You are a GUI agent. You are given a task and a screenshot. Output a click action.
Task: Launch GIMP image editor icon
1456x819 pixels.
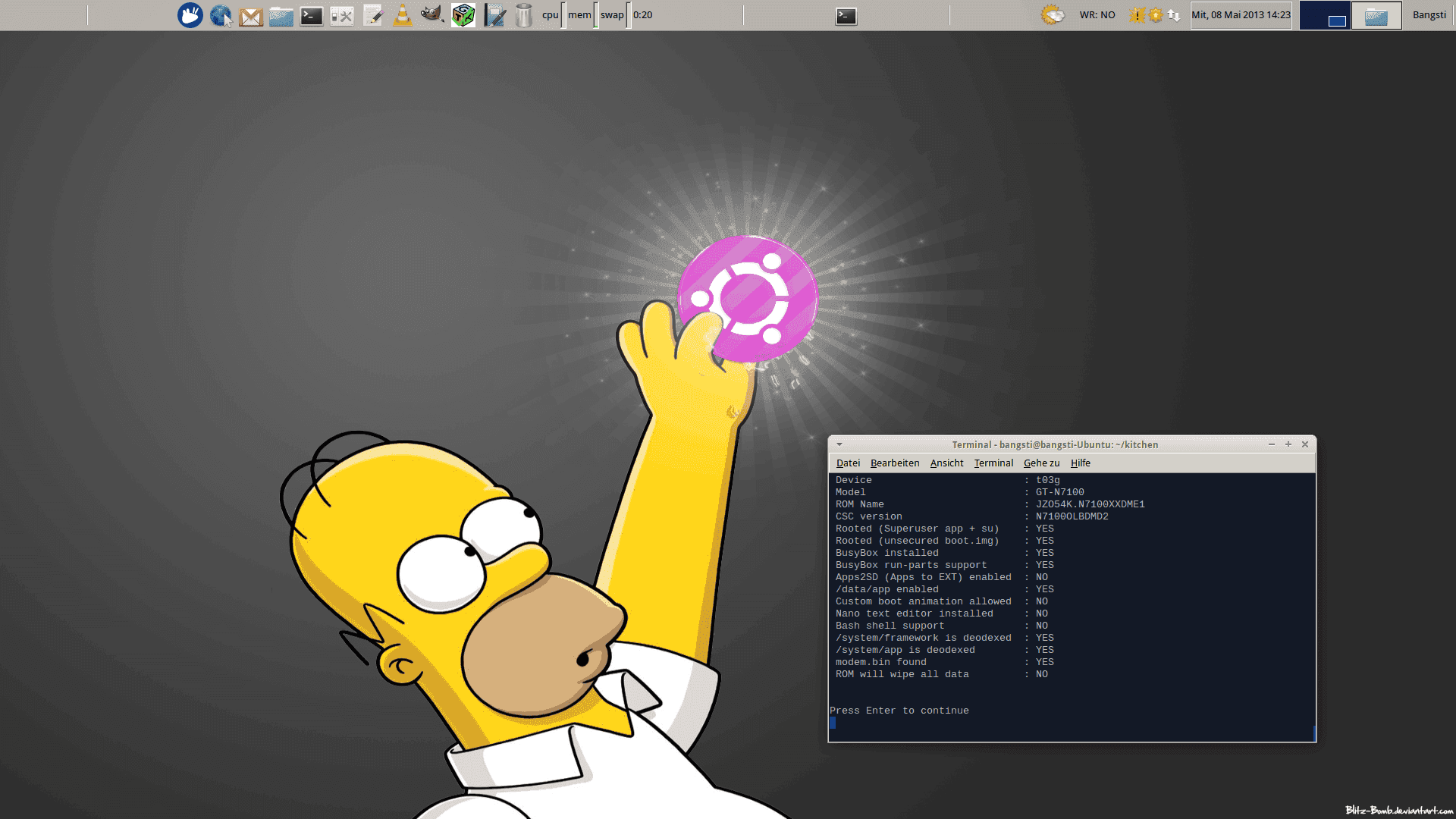[x=432, y=14]
